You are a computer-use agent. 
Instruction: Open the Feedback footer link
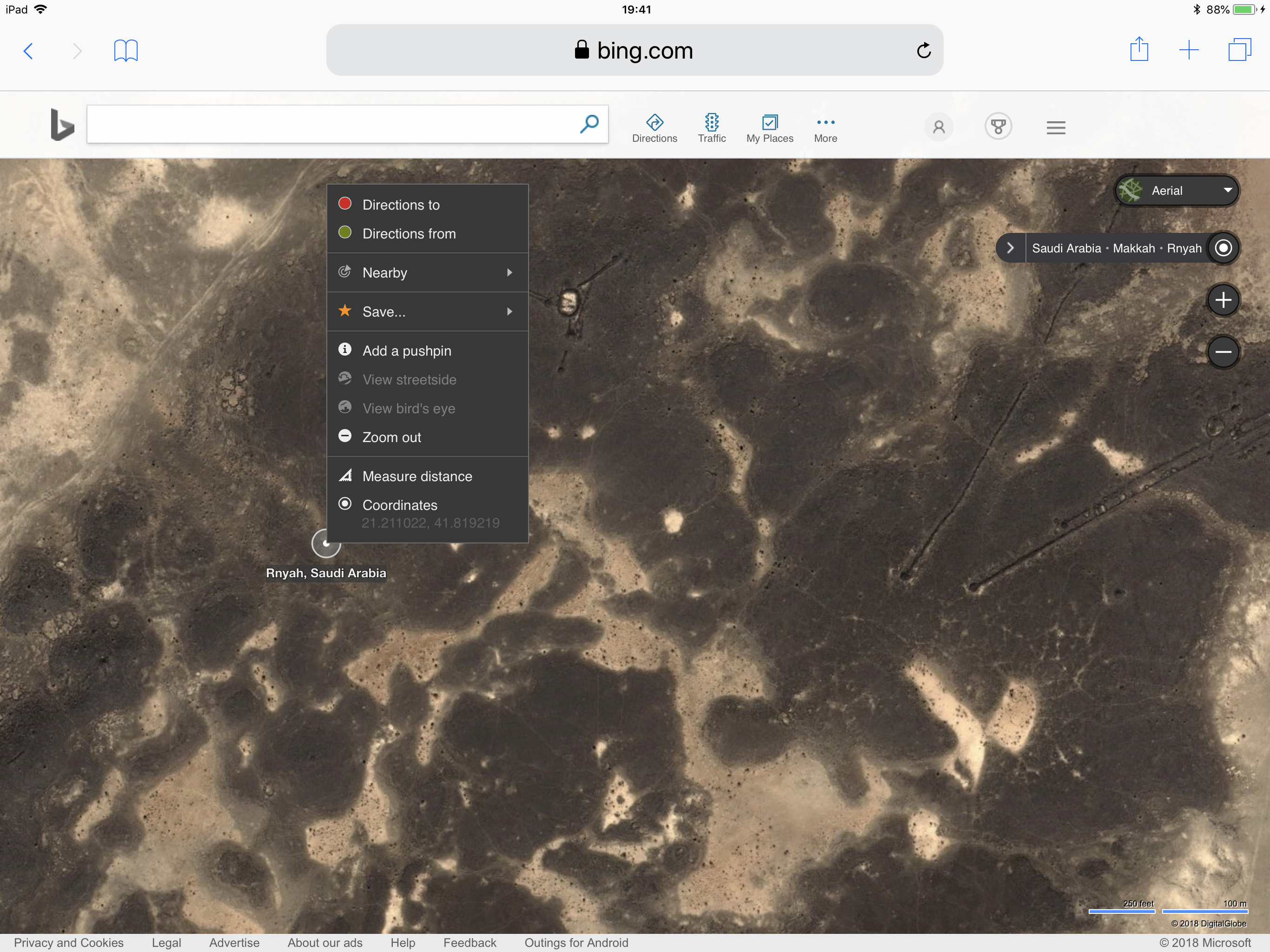point(469,942)
